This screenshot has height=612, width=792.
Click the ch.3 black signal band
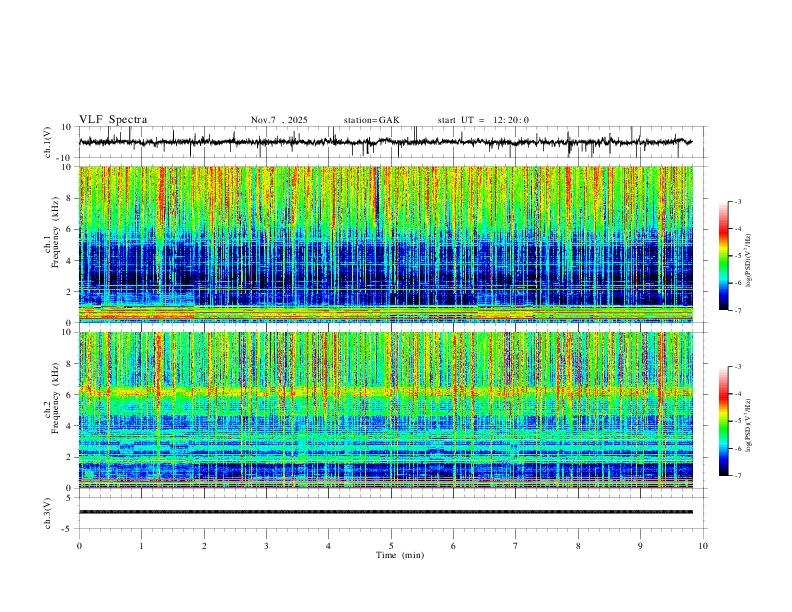click(x=386, y=512)
